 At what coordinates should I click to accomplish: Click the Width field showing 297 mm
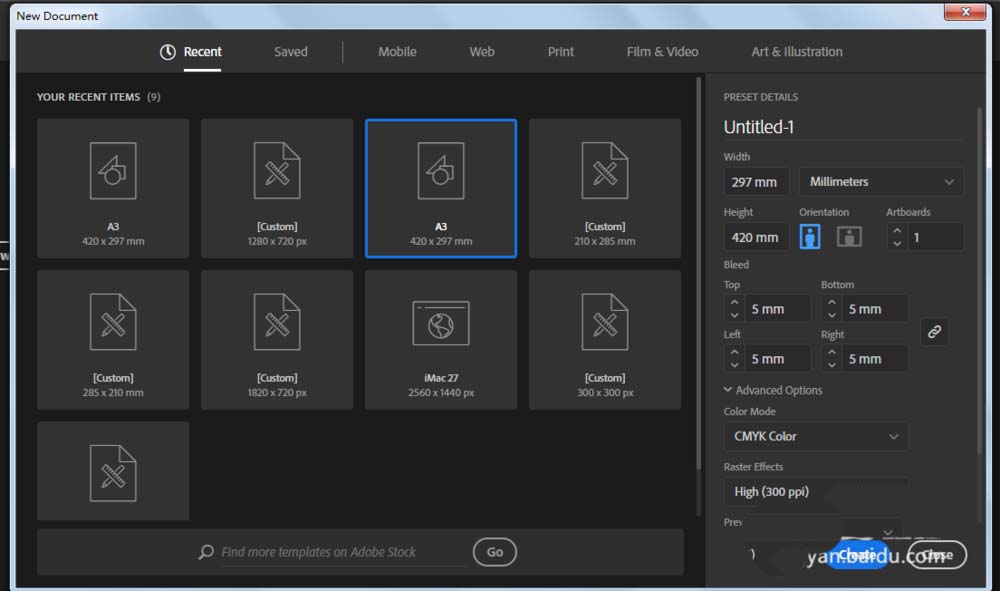pyautogui.click(x=756, y=182)
